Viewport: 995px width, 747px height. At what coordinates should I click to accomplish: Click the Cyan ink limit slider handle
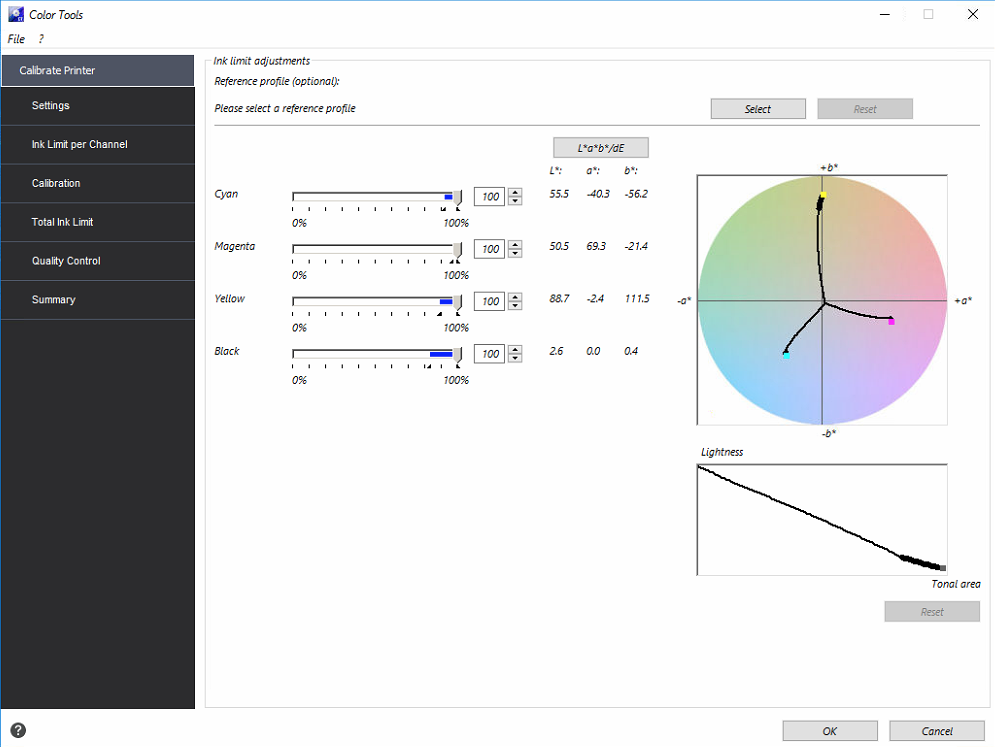point(458,197)
